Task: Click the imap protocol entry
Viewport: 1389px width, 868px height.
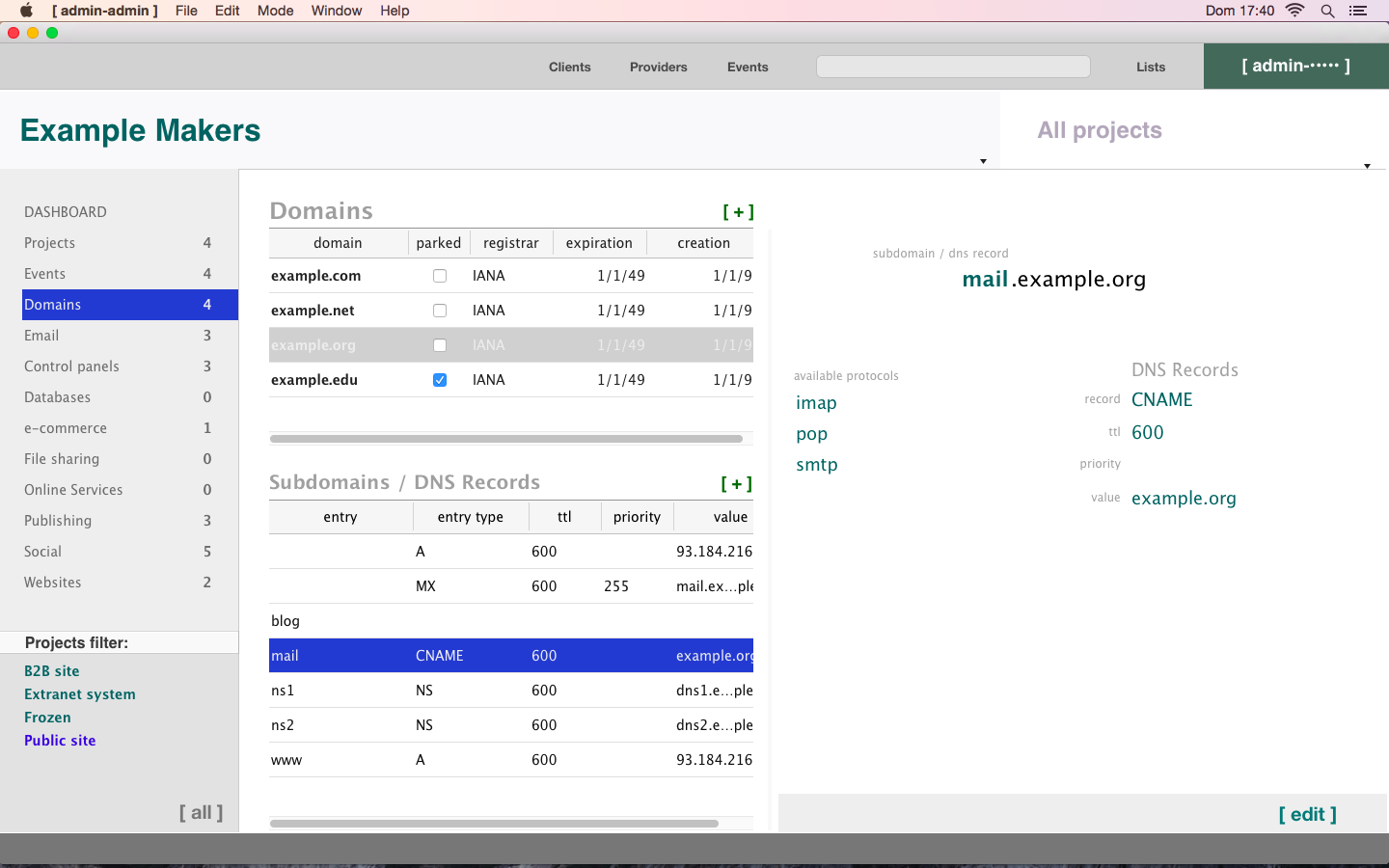Action: point(816,403)
